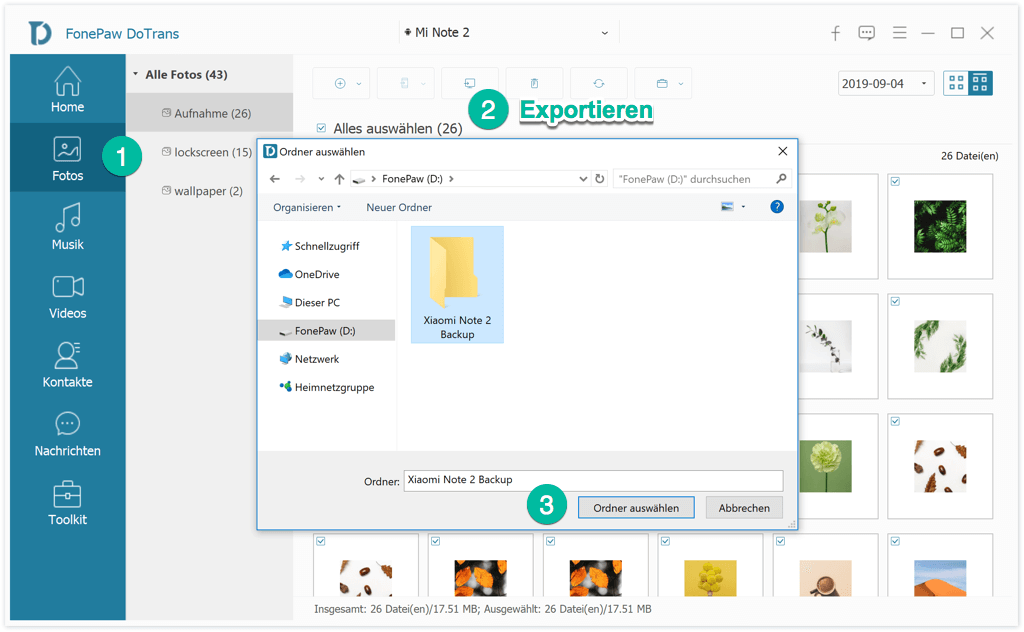The image size is (1024, 632).
Task: Open the Videos section
Action: tap(67, 295)
